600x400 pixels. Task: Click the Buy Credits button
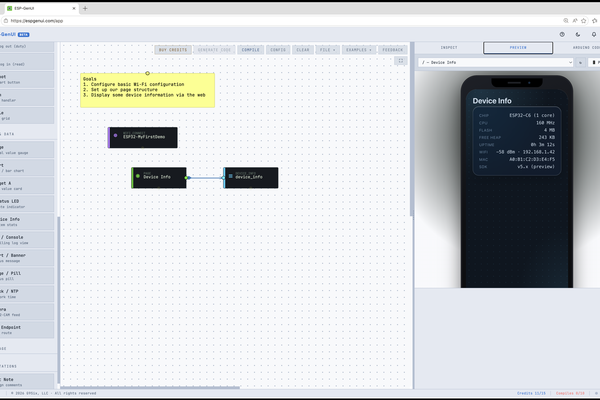pos(173,50)
